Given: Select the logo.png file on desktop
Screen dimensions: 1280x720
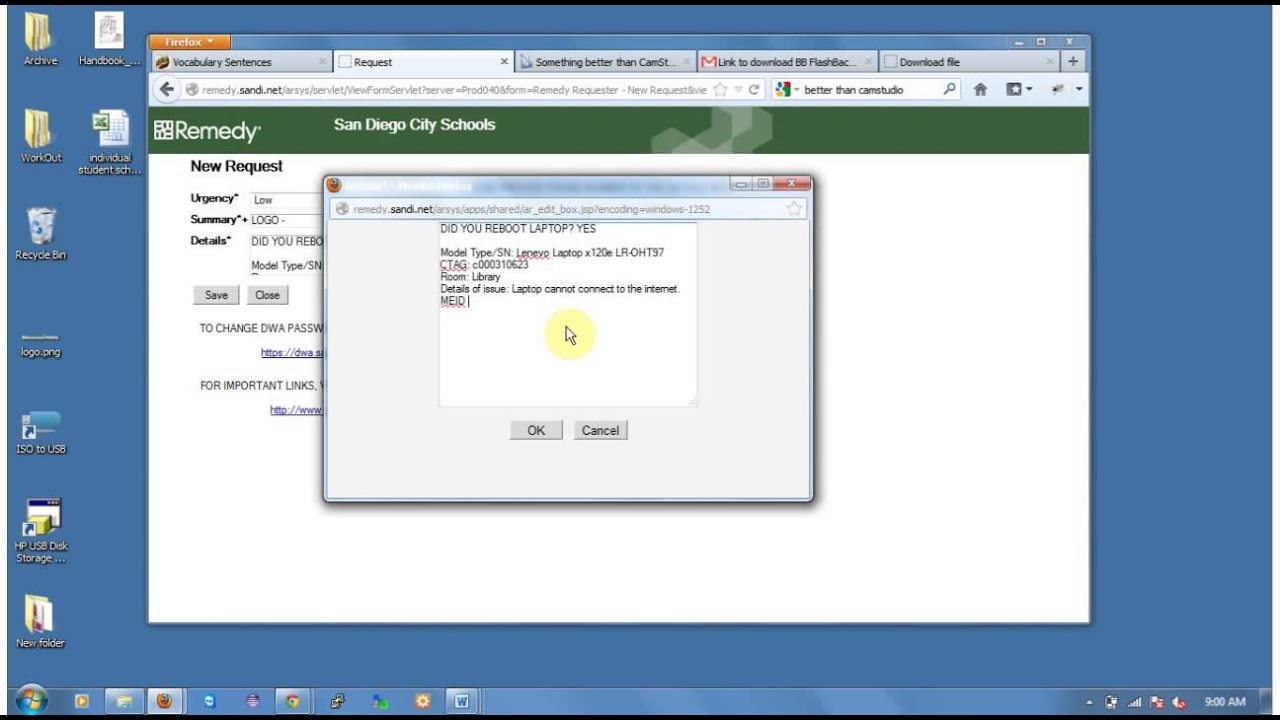Looking at the screenshot, I should (40, 343).
